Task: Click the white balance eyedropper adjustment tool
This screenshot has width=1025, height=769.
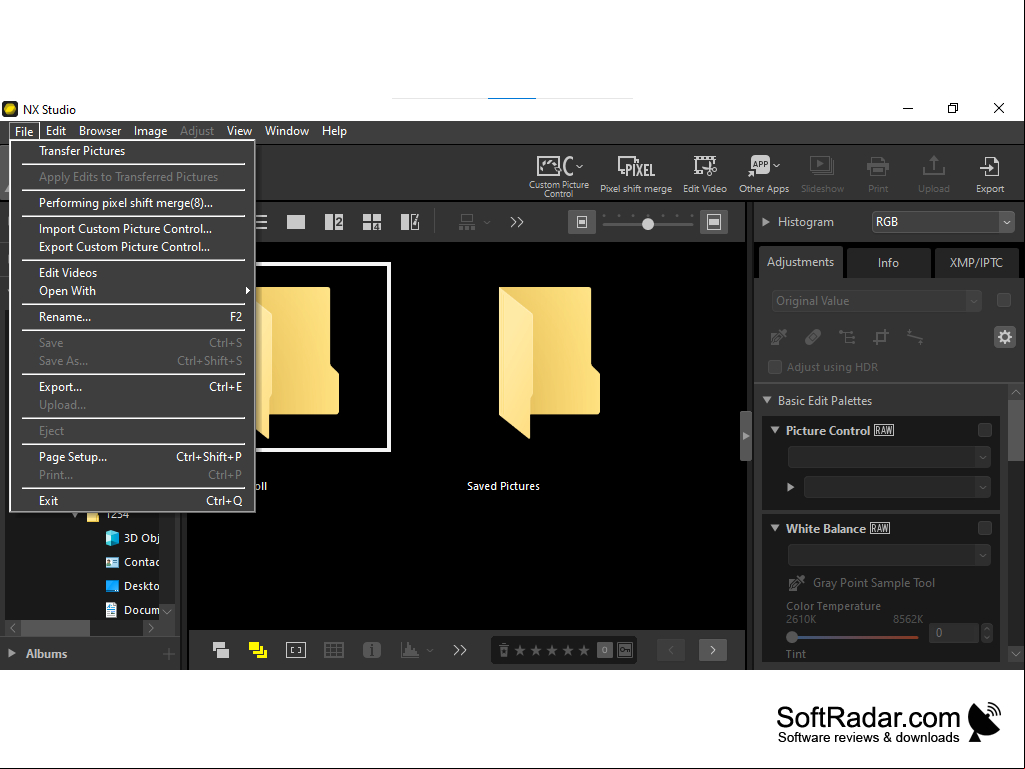Action: click(779, 337)
